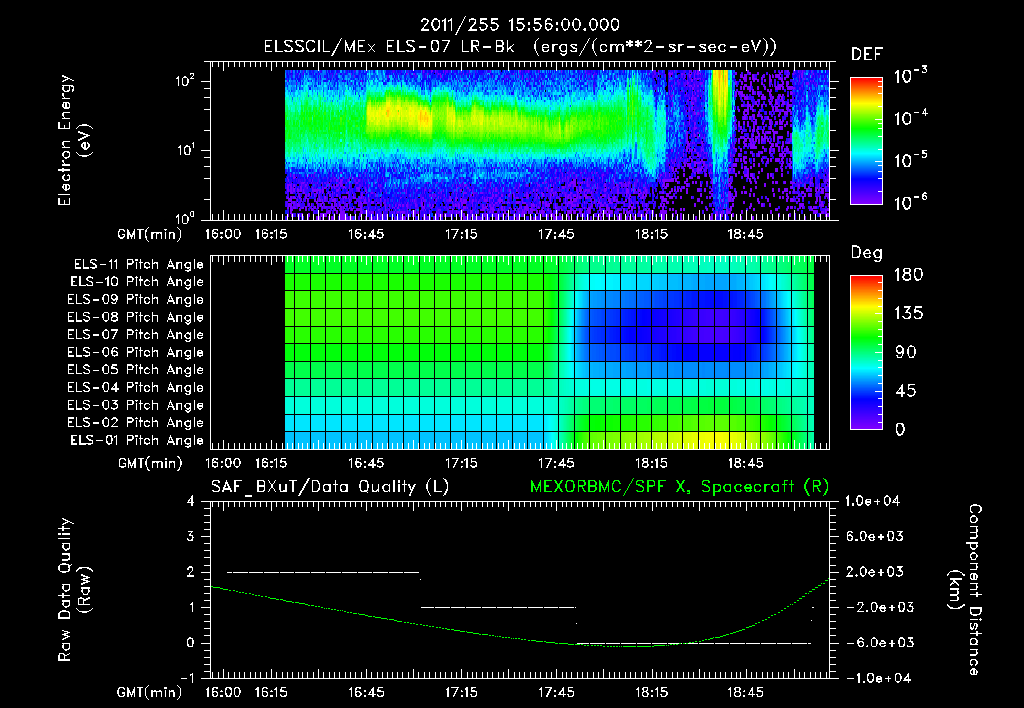Select the ELS-10 Pitch Angle row label
Viewport: 1024px width, 708px height.
tap(136, 282)
